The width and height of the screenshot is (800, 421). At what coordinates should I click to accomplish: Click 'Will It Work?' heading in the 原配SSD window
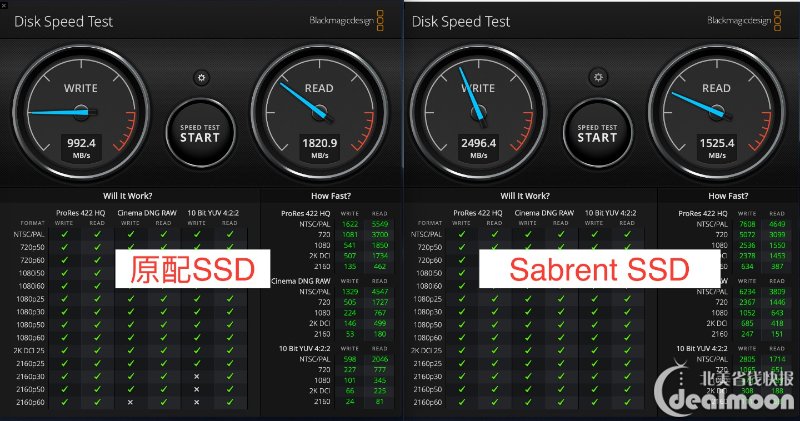[x=128, y=196]
